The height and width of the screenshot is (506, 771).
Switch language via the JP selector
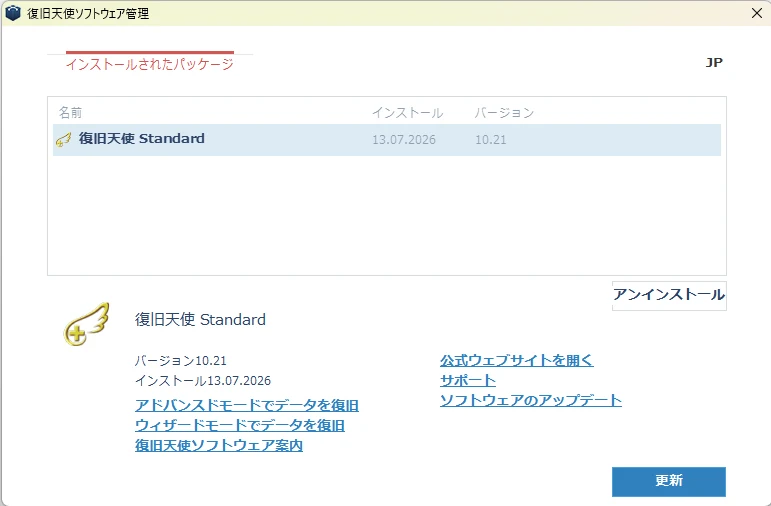(x=714, y=62)
